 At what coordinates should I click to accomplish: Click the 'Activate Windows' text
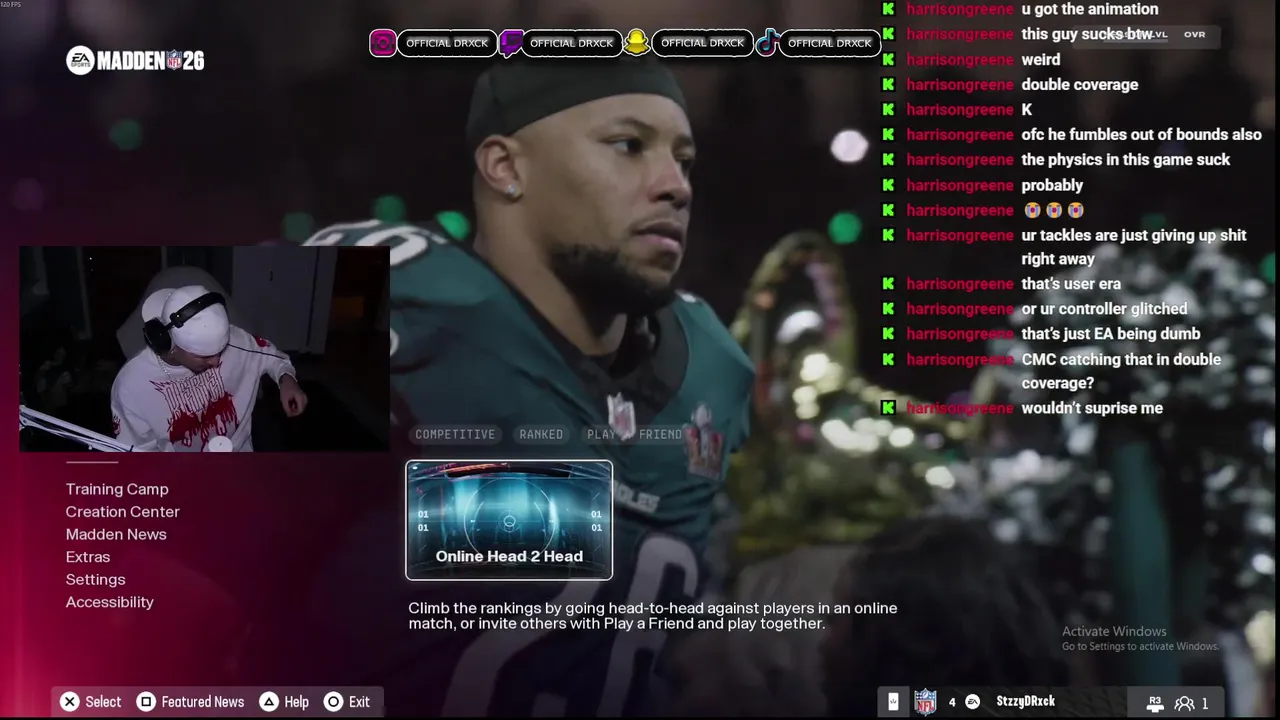point(1114,631)
